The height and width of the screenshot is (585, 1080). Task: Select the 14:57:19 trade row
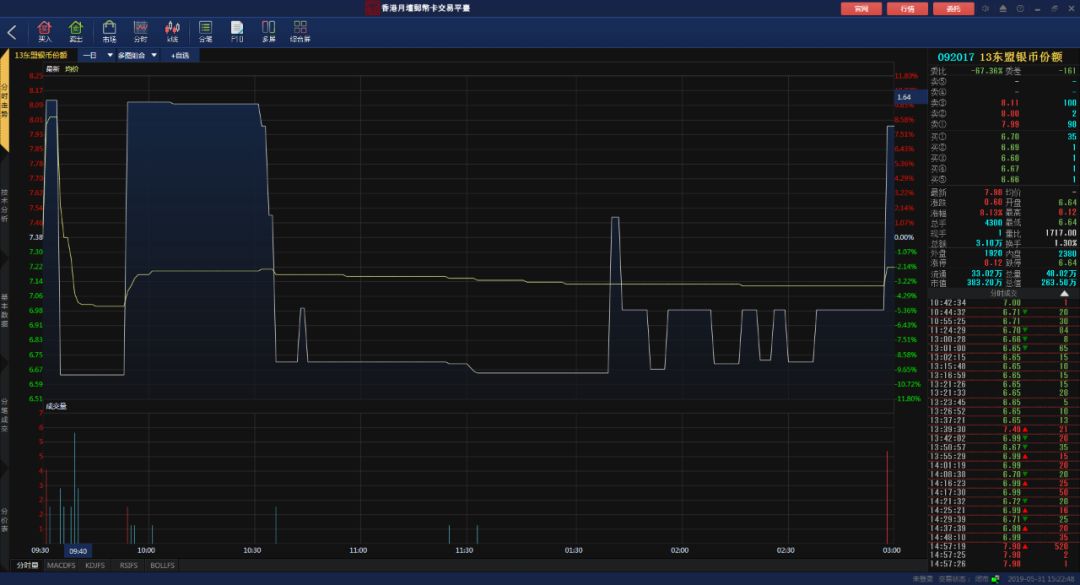1002,546
